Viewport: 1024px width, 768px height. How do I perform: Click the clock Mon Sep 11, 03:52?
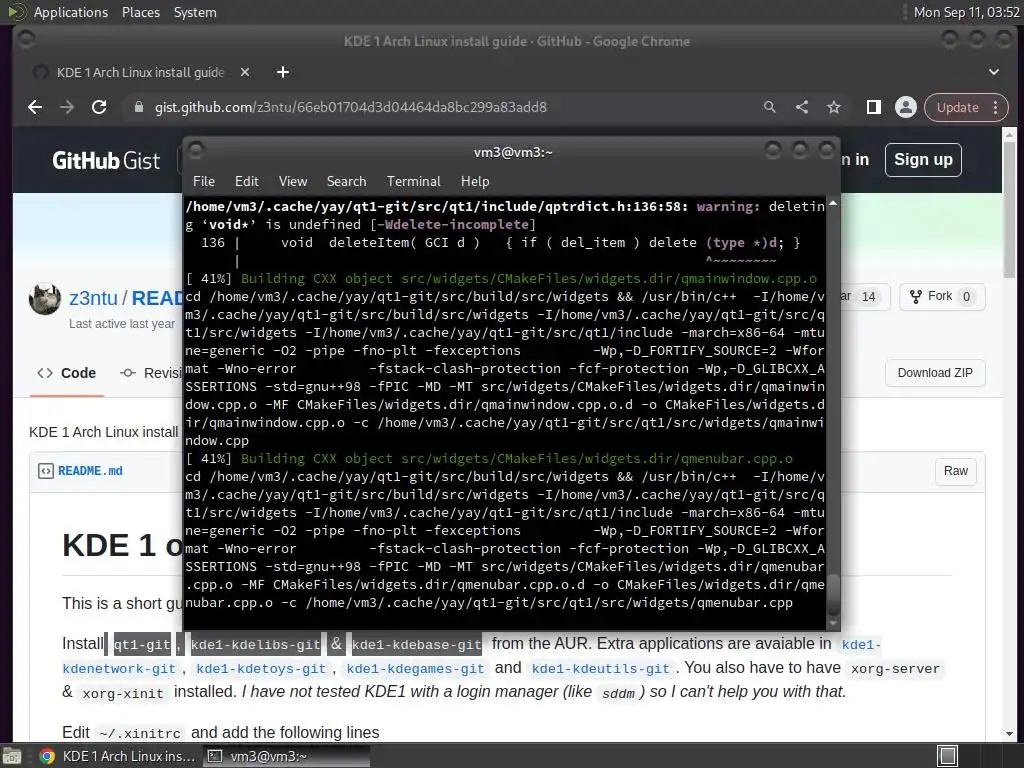click(x=967, y=12)
